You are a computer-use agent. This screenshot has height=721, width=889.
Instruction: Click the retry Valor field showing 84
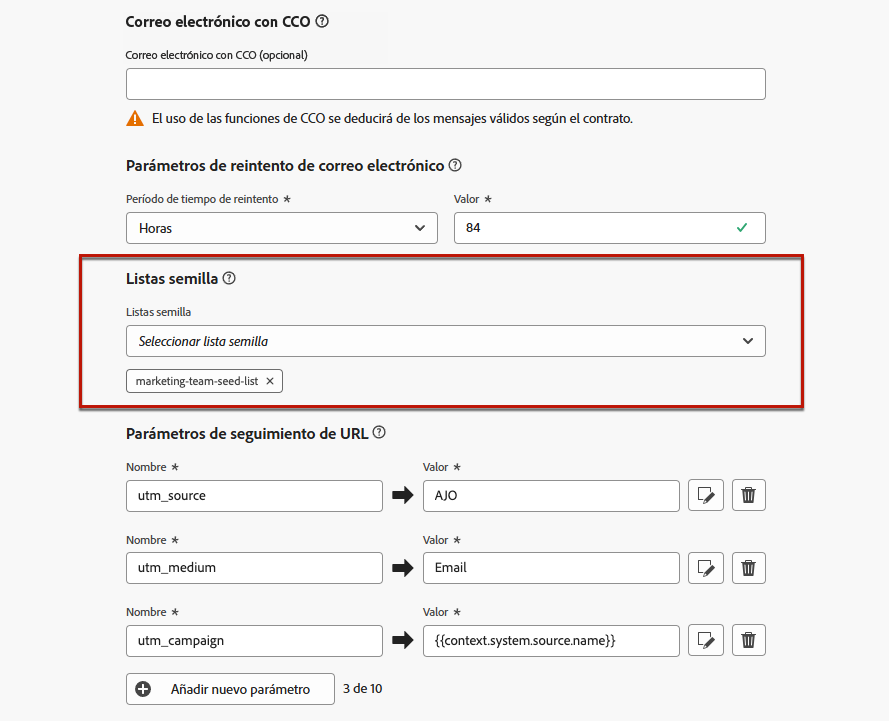[x=609, y=228]
